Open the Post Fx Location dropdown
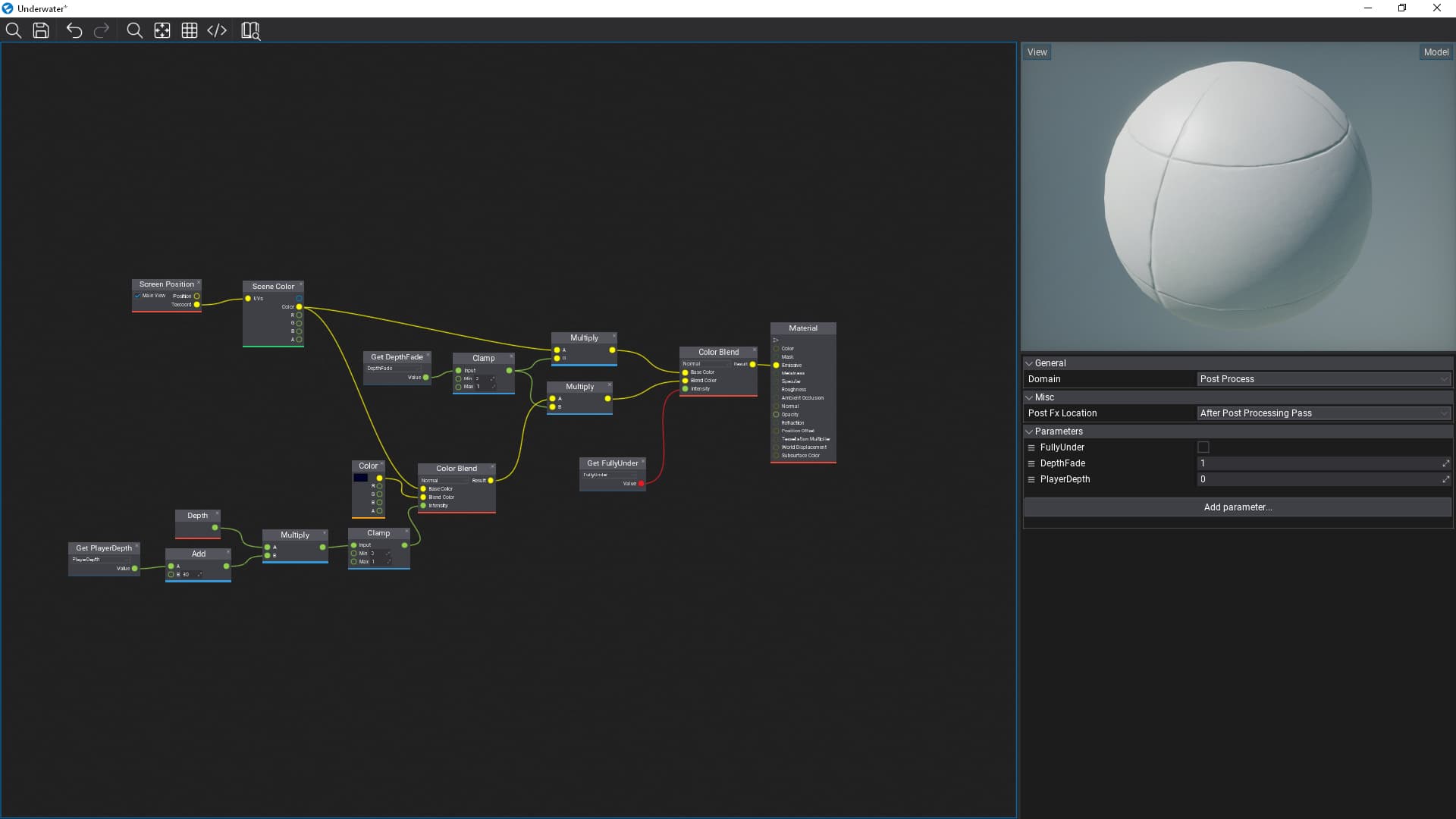 [1323, 413]
